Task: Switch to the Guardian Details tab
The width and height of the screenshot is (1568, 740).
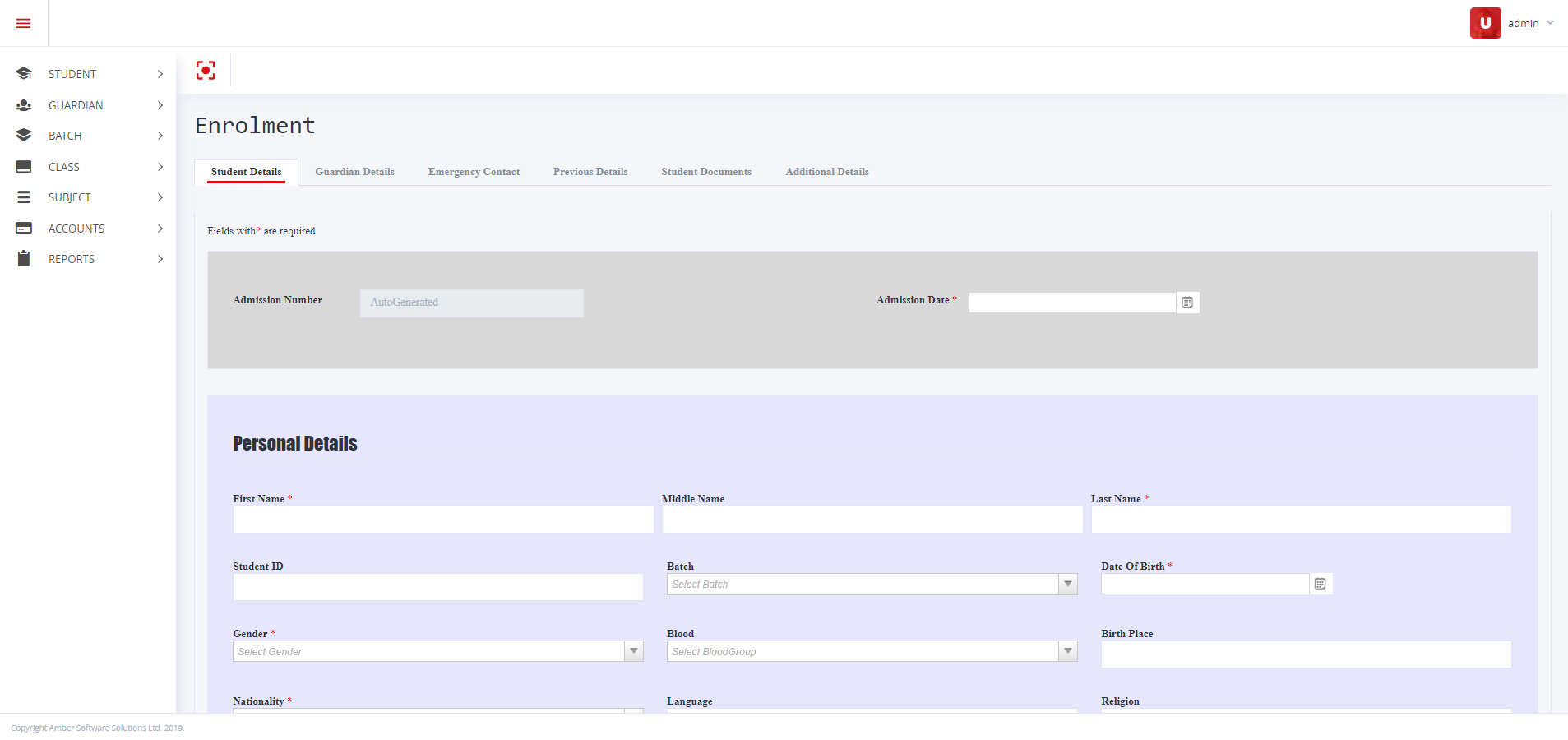Action: pyautogui.click(x=354, y=172)
